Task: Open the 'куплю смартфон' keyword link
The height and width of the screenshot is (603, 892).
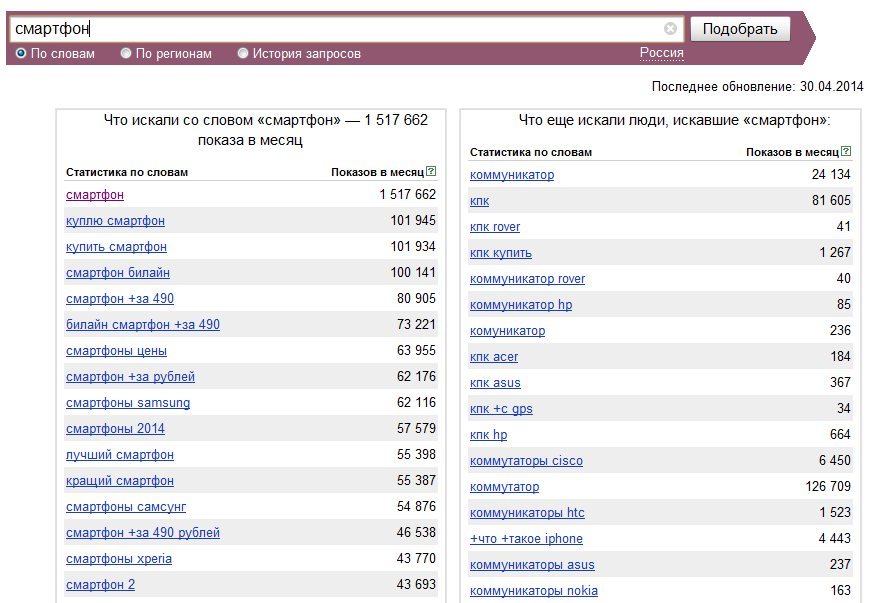Action: [x=115, y=221]
